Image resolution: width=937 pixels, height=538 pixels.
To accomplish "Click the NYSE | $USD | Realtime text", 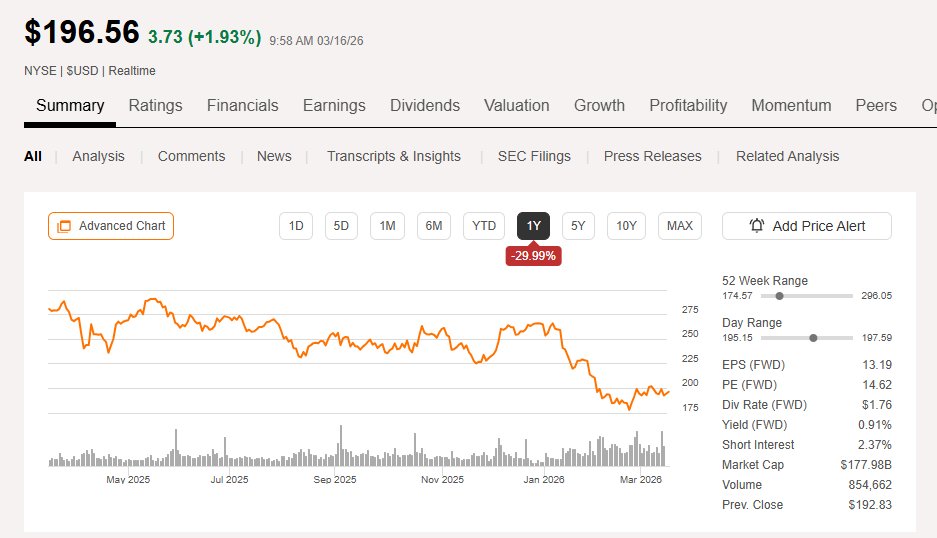I will 90,71.
